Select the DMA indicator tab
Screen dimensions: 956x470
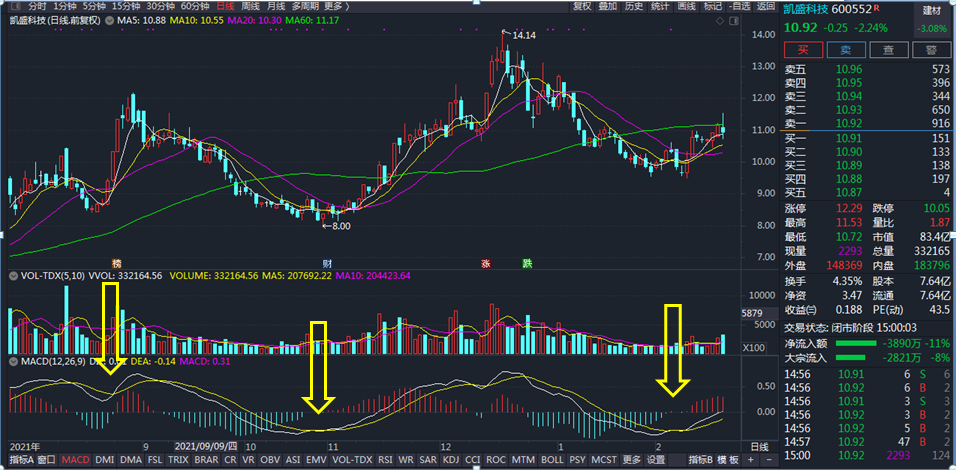[x=130, y=459]
